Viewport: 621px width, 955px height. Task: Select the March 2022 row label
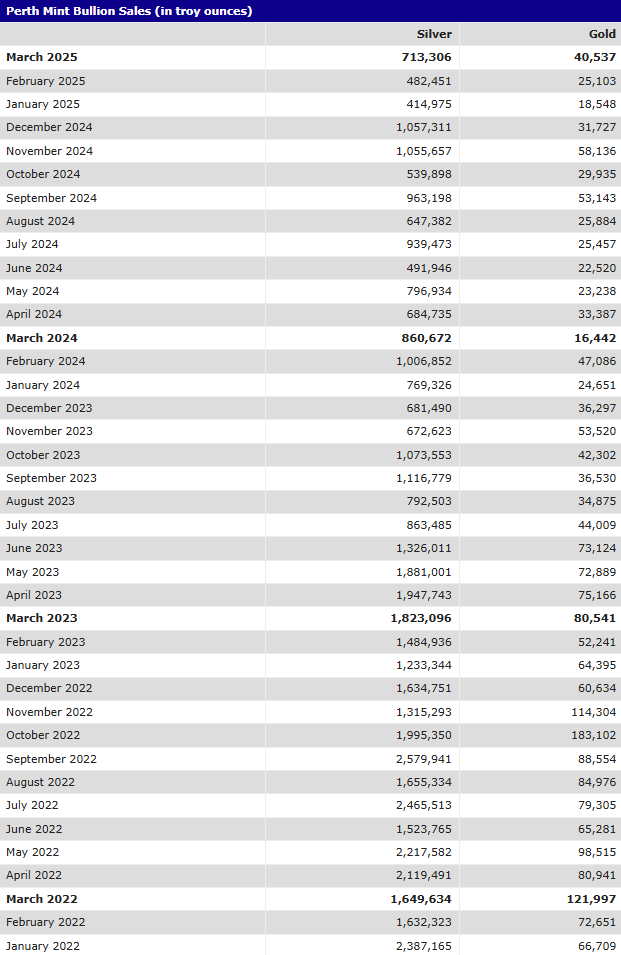[x=41, y=899]
